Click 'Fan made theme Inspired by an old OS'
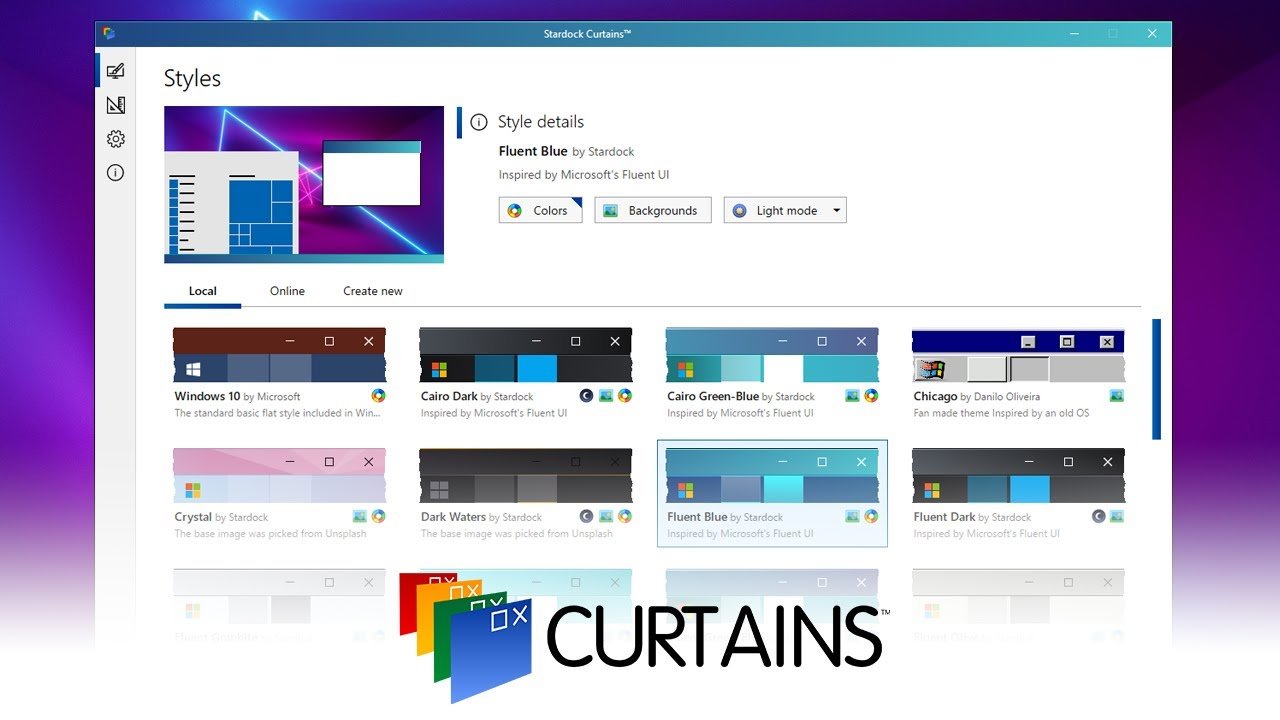 pos(1001,413)
